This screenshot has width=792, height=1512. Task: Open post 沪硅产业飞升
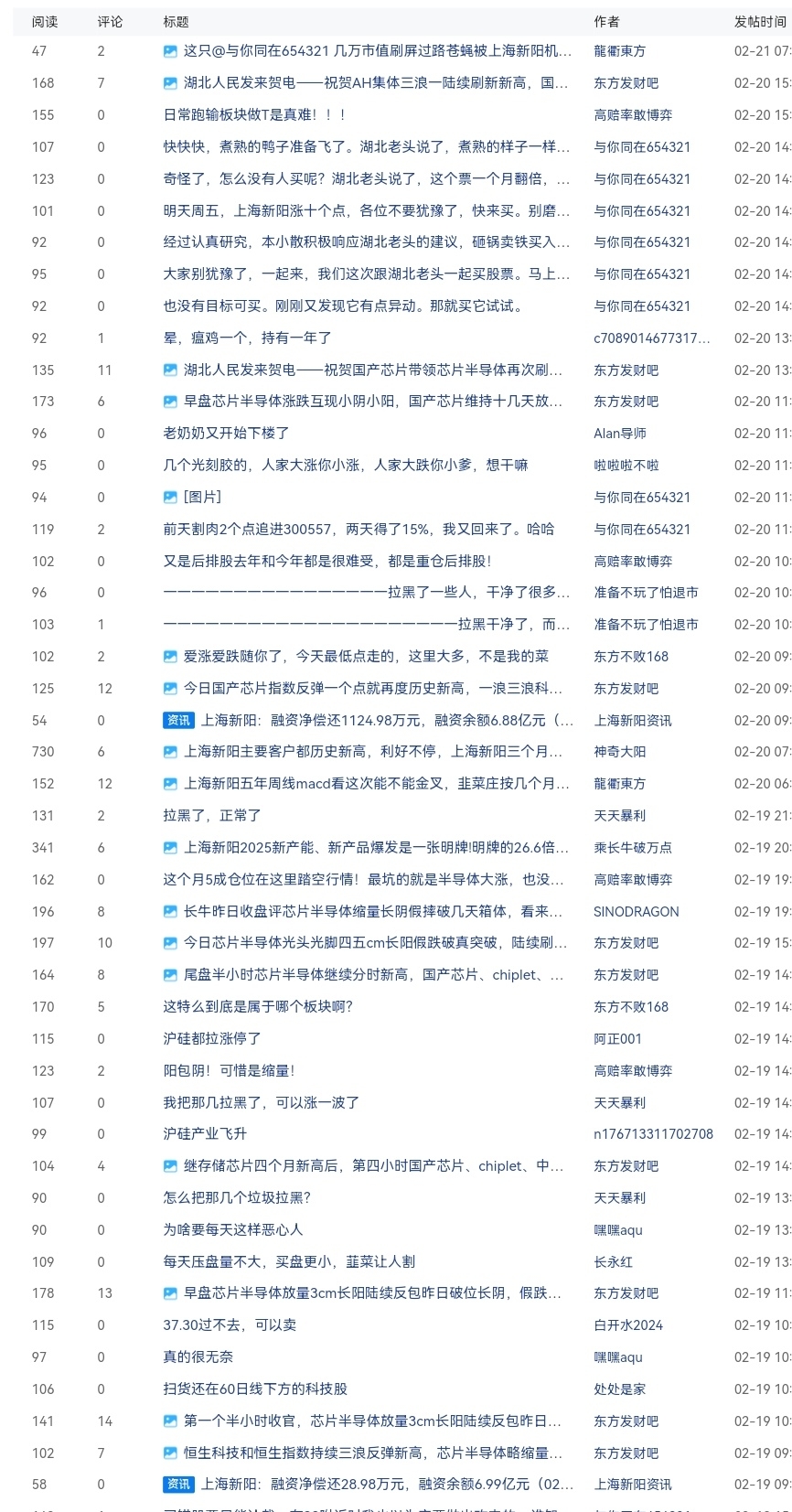pyautogui.click(x=205, y=1134)
